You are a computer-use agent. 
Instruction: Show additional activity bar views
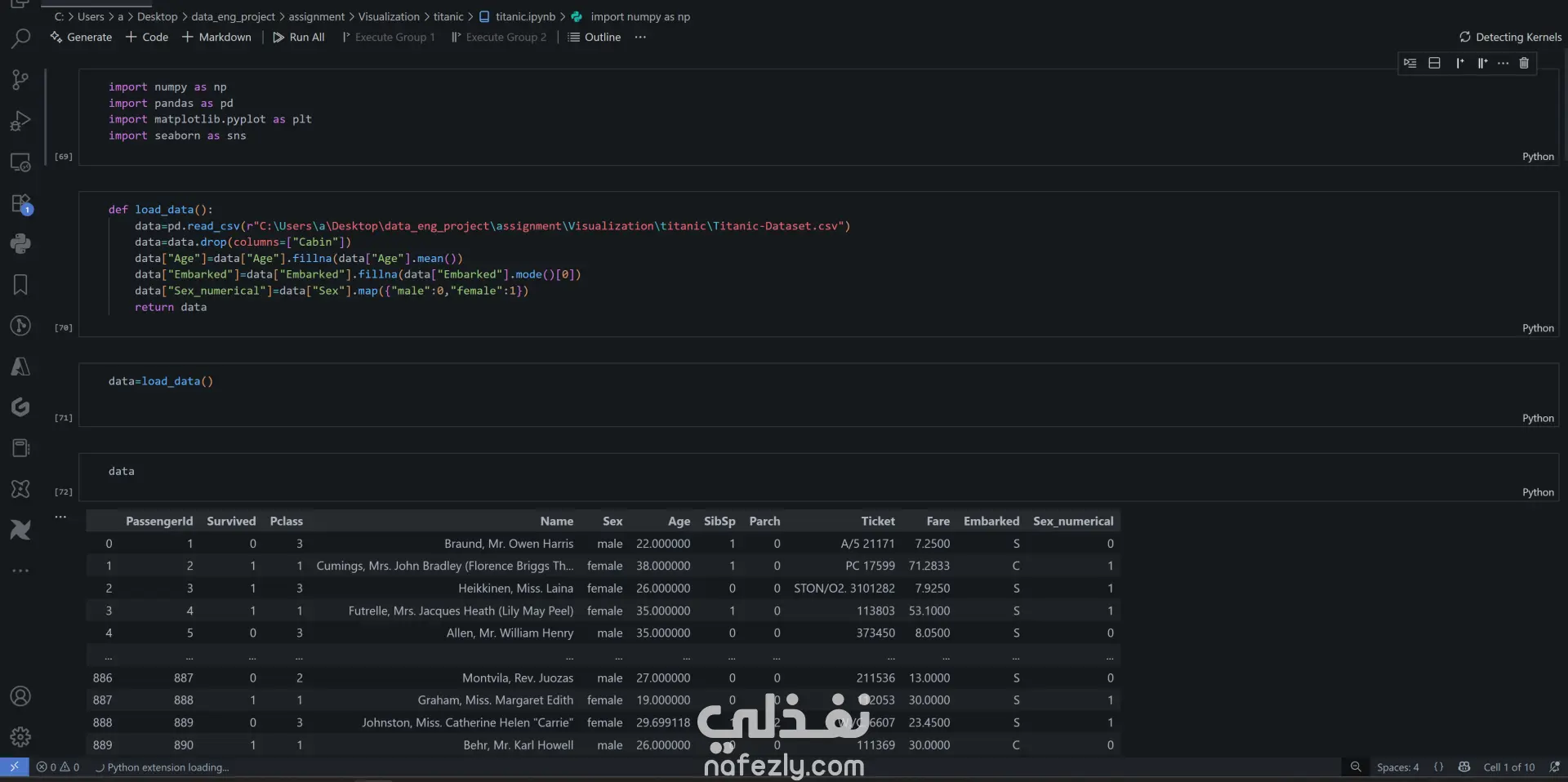[20, 571]
